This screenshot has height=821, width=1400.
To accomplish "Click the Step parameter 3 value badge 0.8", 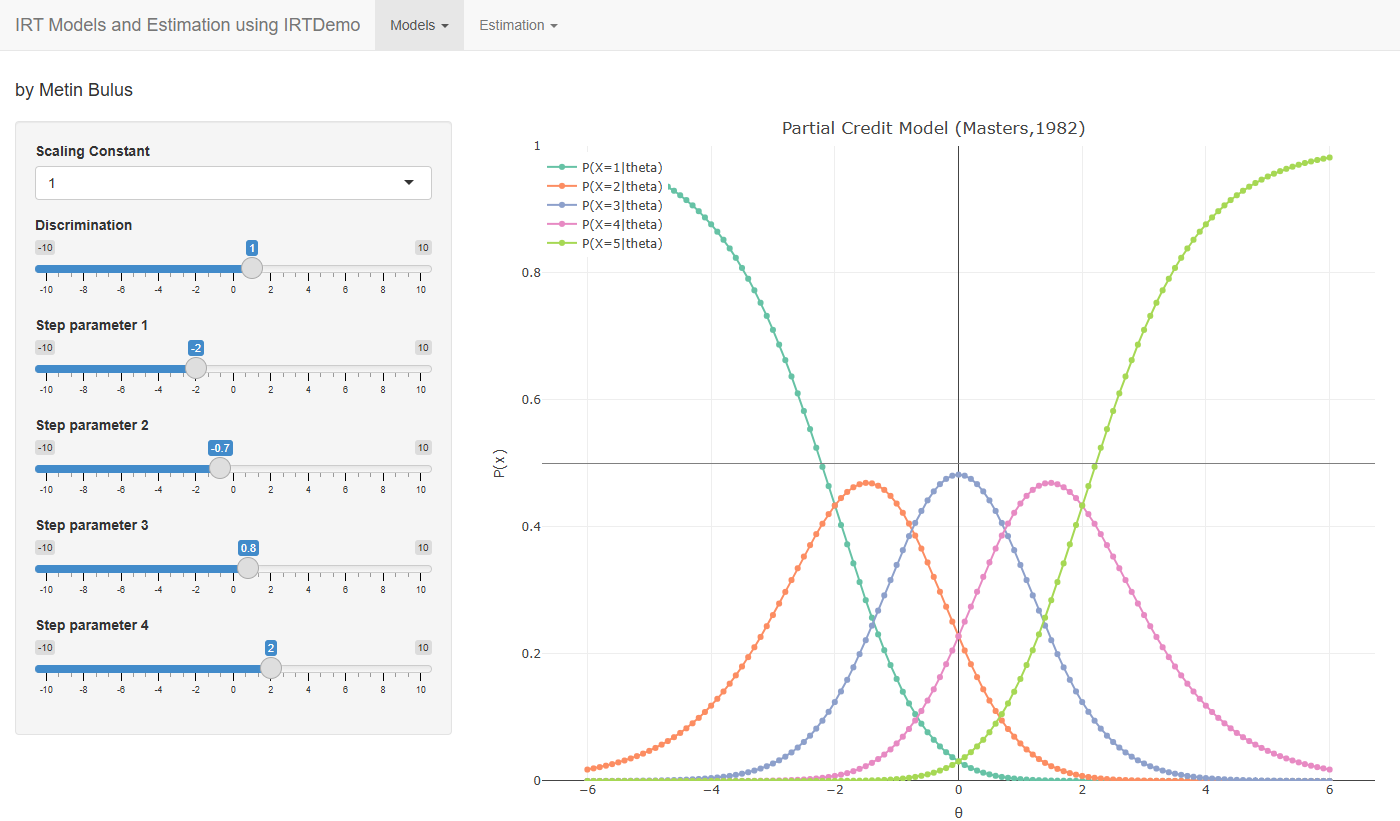I will point(249,548).
